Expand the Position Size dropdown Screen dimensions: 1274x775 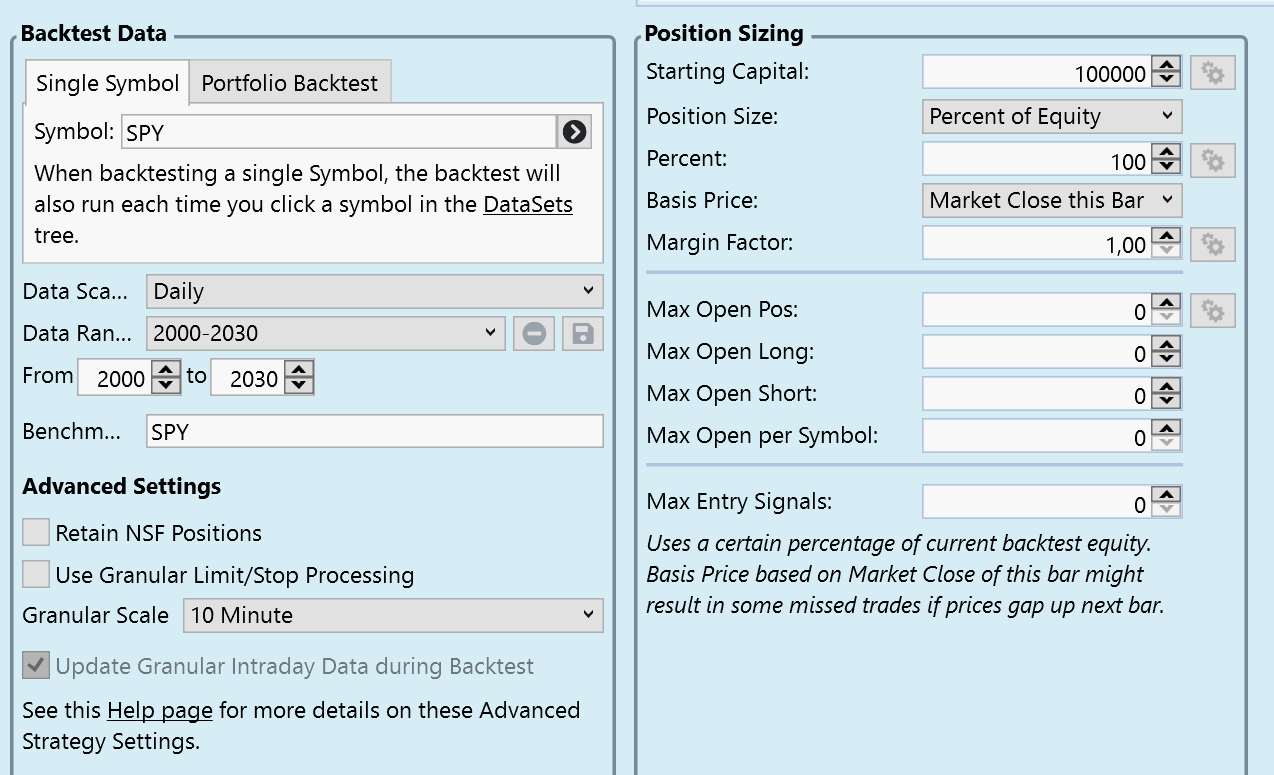click(1051, 117)
